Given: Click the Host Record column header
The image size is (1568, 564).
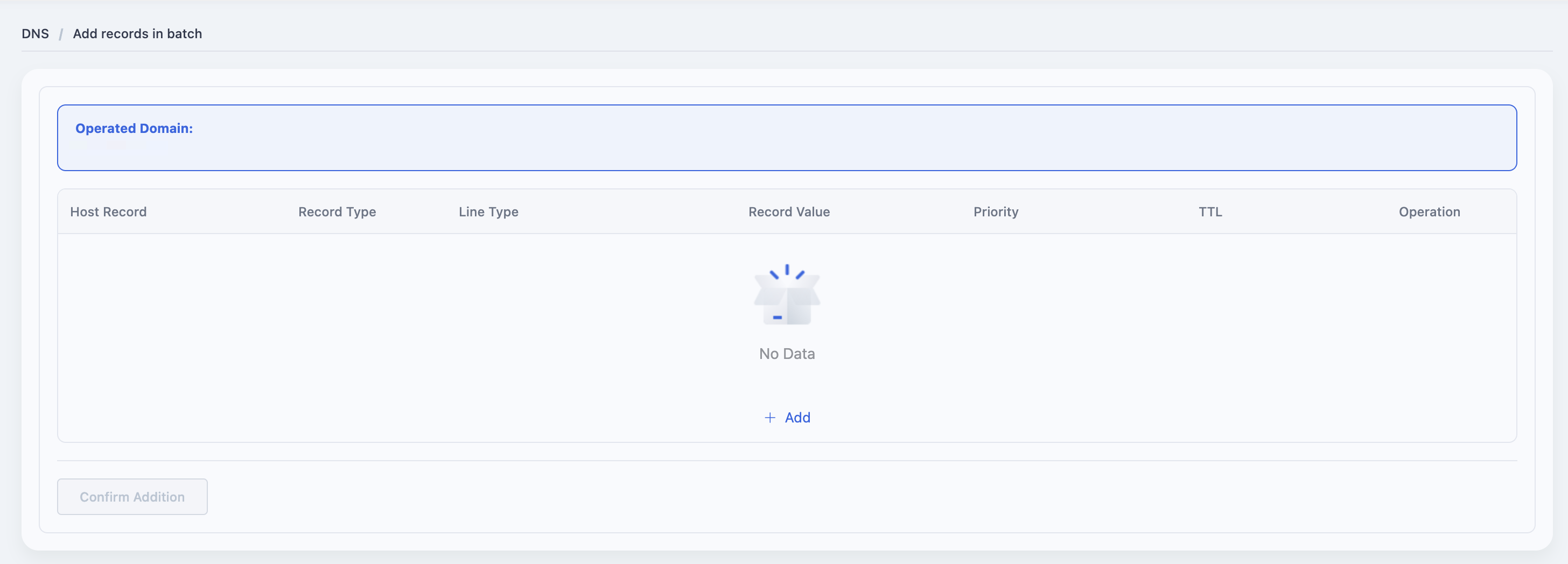Looking at the screenshot, I should (x=108, y=211).
